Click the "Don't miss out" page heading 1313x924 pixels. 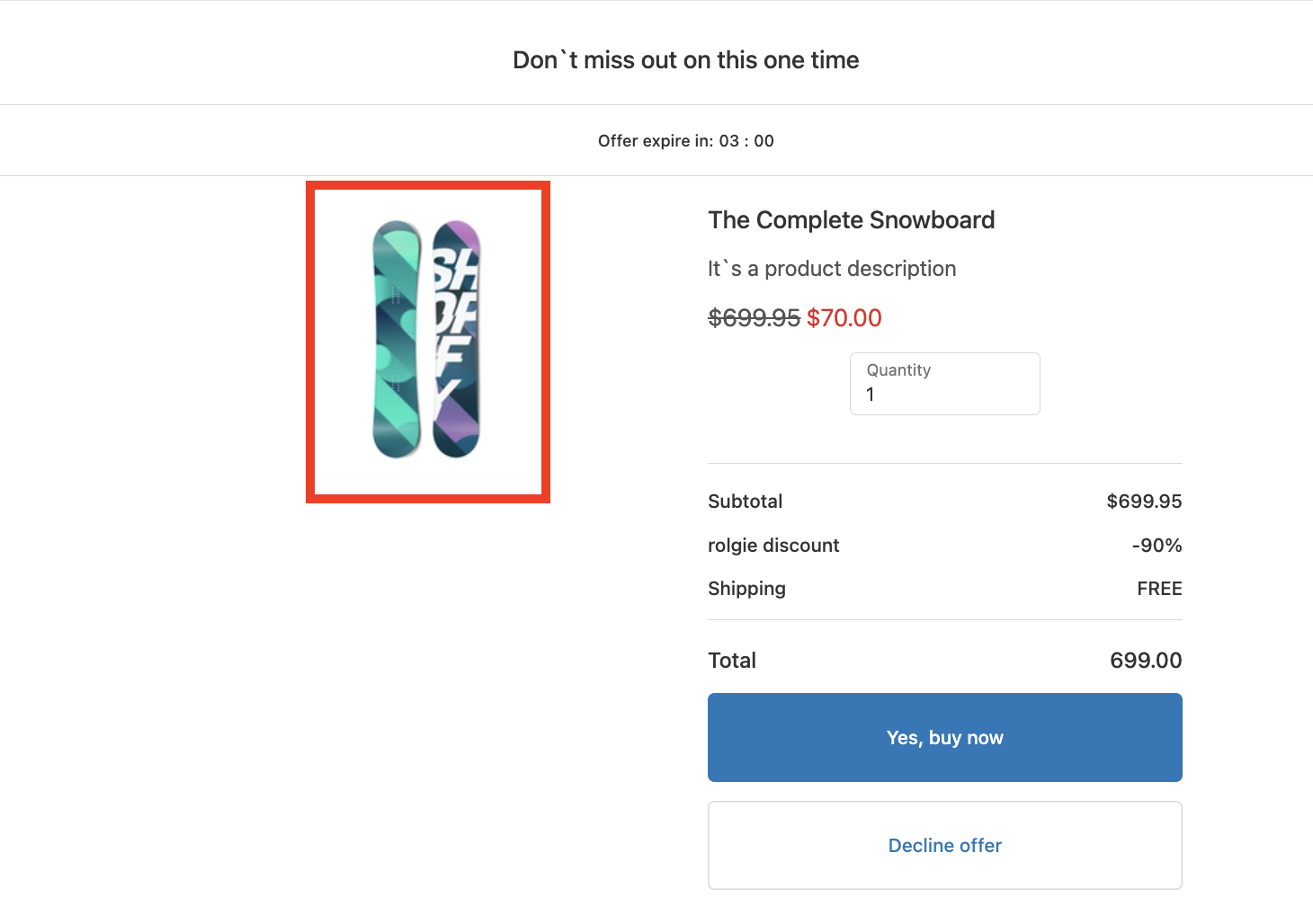[x=685, y=60]
